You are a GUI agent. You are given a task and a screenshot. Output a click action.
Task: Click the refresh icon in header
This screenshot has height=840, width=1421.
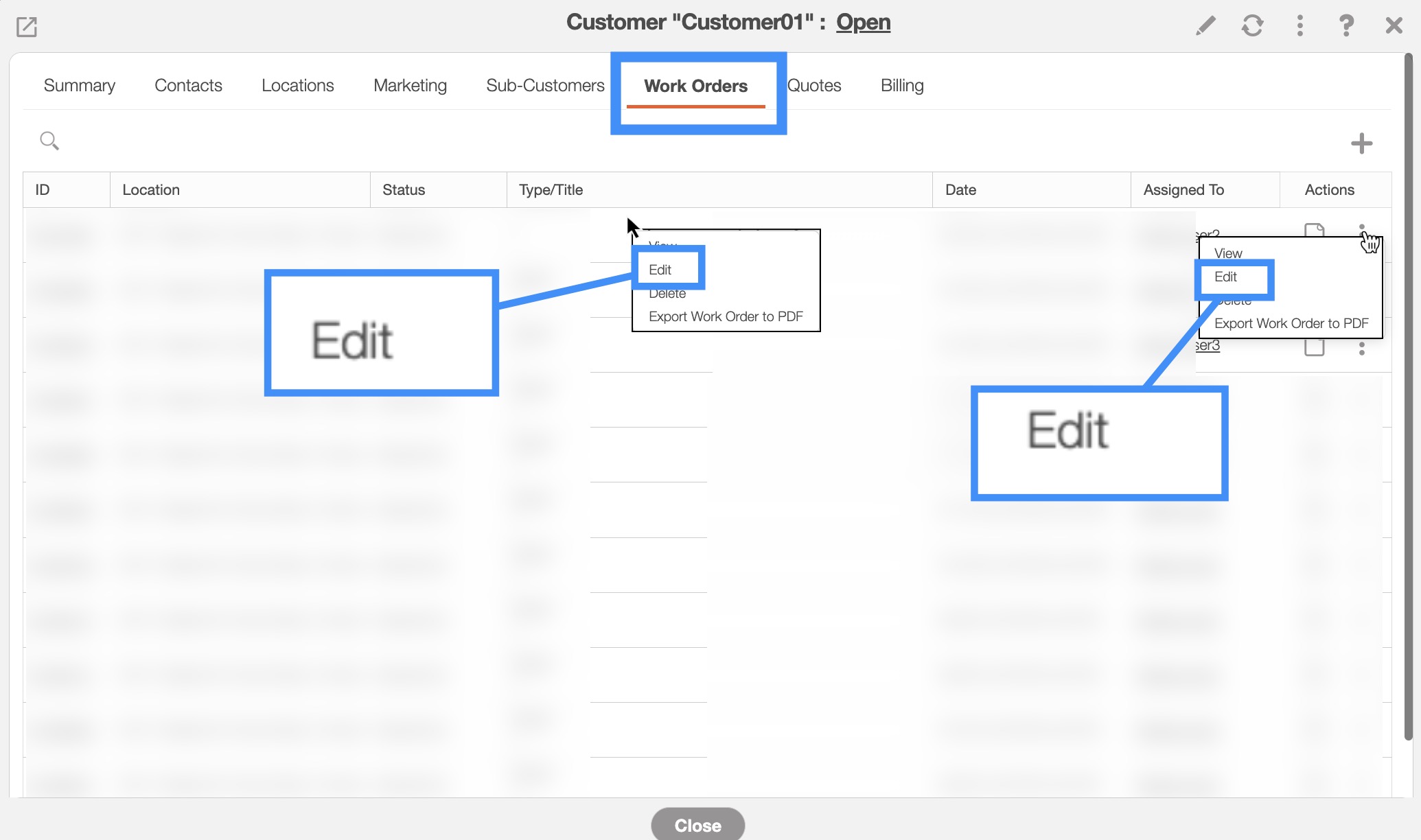coord(1252,26)
